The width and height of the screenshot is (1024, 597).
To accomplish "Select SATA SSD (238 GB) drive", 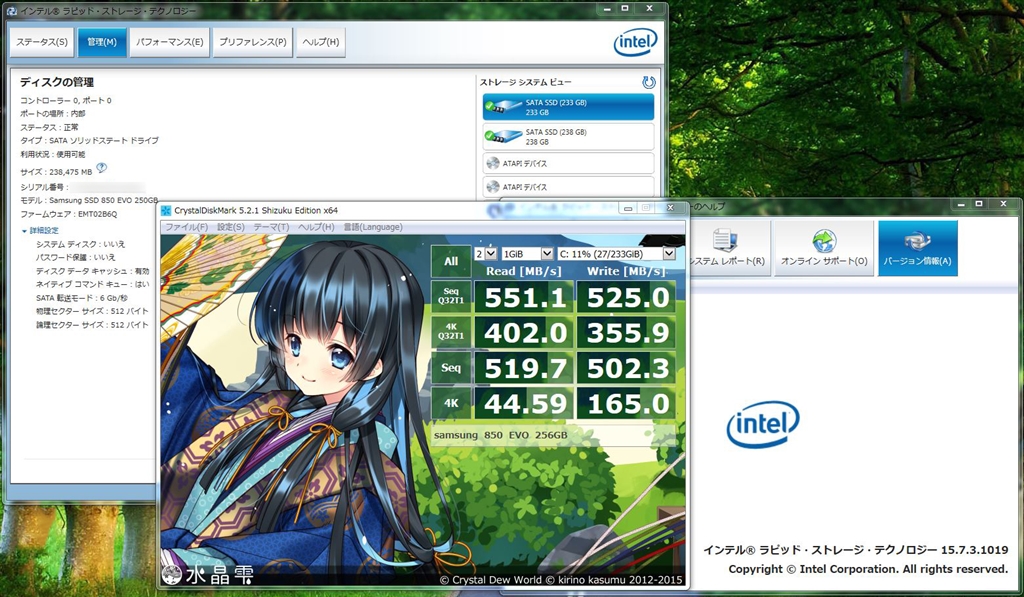I will (x=568, y=137).
